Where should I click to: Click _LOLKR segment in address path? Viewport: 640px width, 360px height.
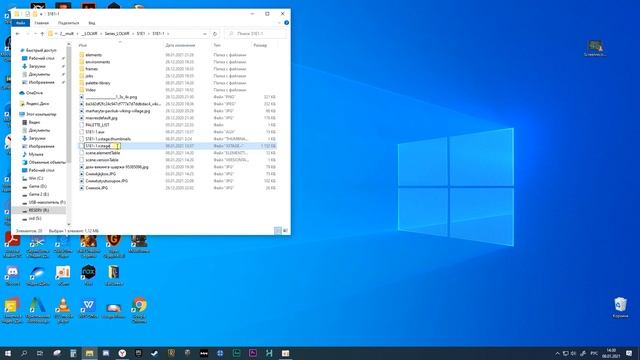click(x=89, y=33)
